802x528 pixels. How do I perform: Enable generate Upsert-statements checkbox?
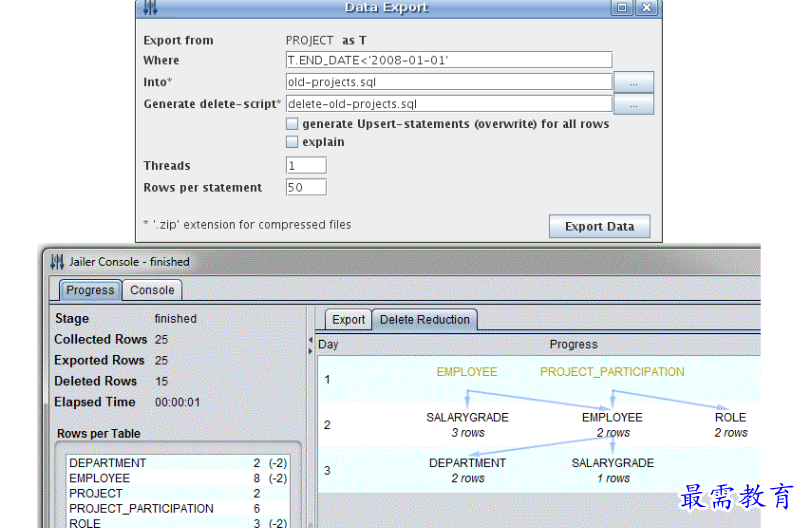point(292,124)
